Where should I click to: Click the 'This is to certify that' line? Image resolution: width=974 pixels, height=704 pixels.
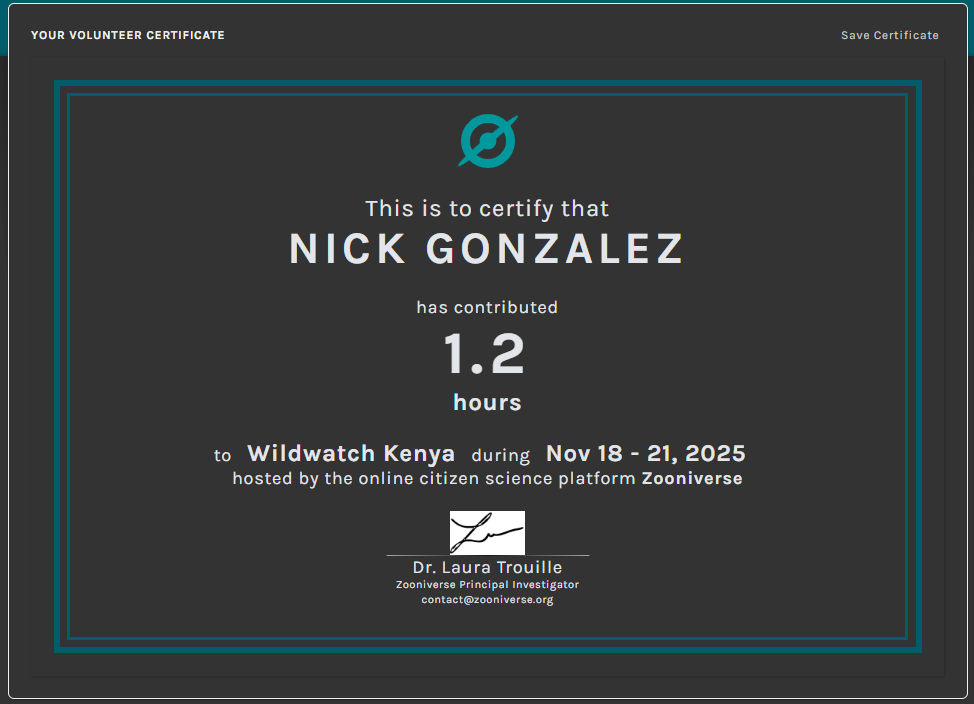pyautogui.click(x=487, y=209)
